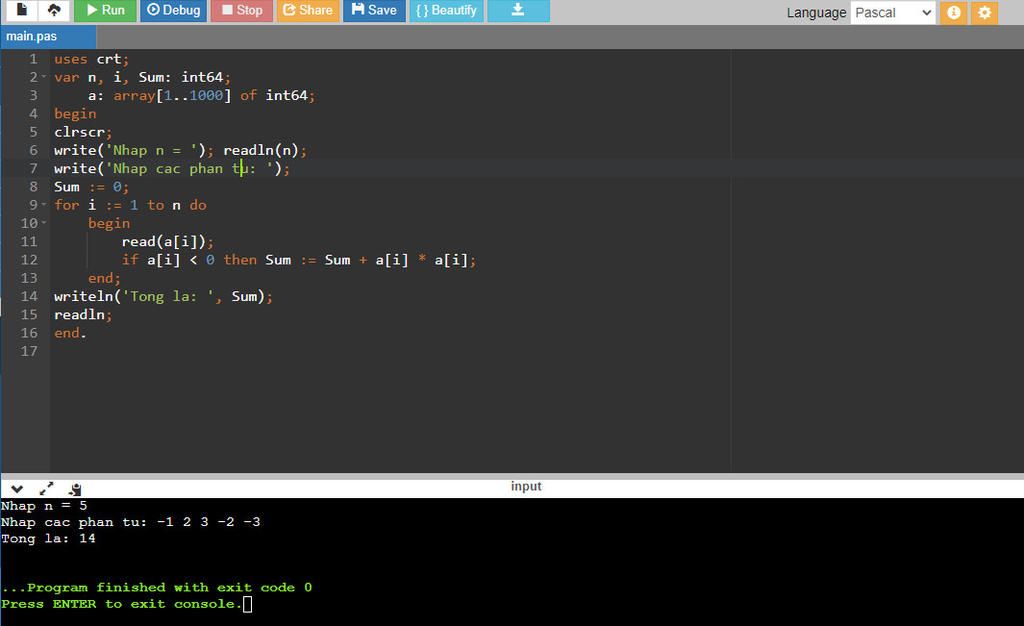
Task: Click the 'readln(n);' call on line 6
Action: point(264,150)
